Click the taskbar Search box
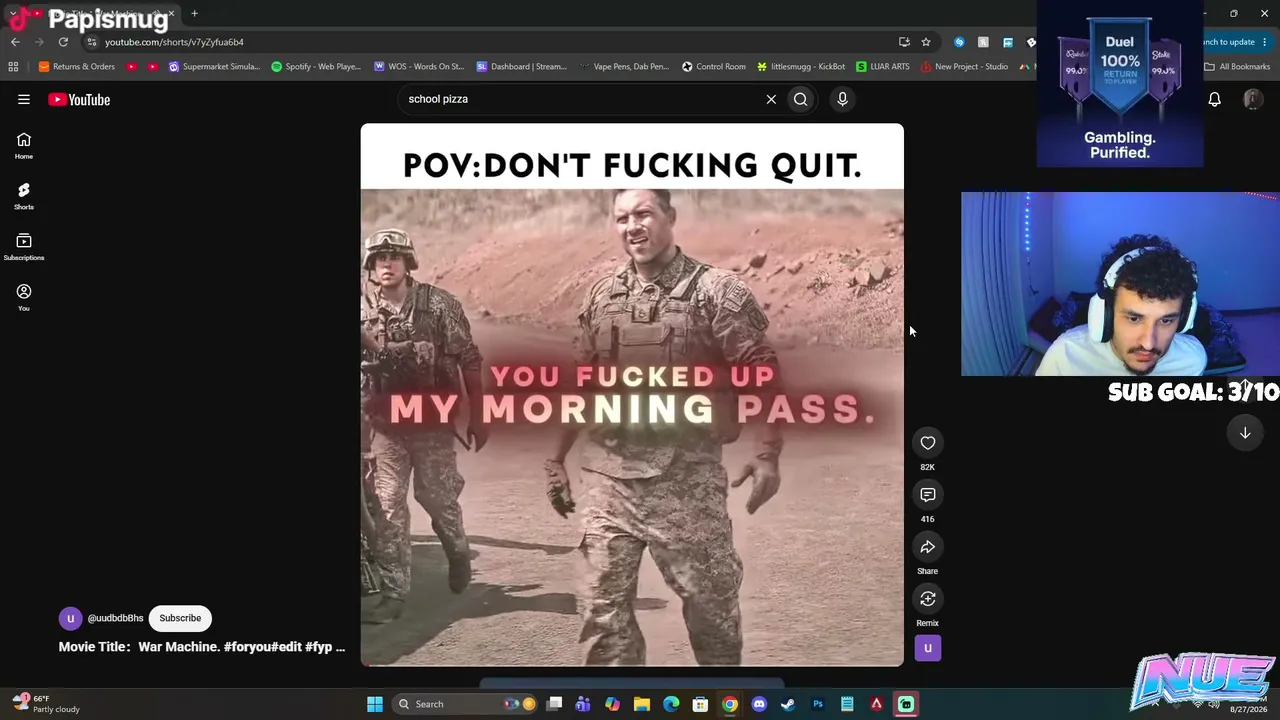 [465, 704]
